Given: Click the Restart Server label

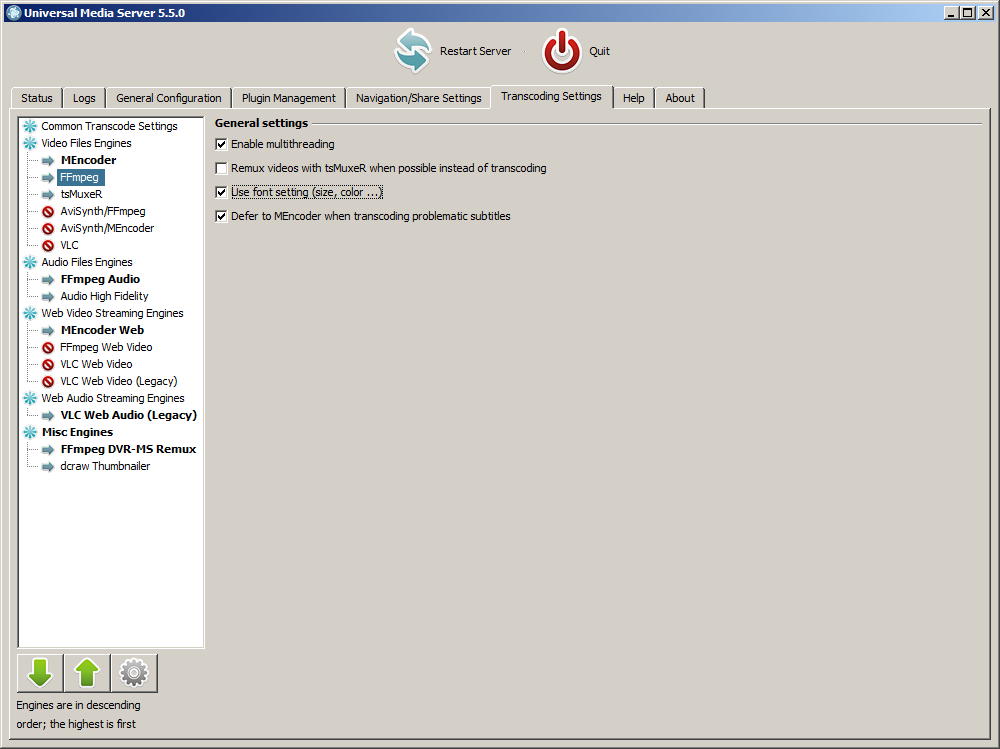Looking at the screenshot, I should tap(475, 51).
